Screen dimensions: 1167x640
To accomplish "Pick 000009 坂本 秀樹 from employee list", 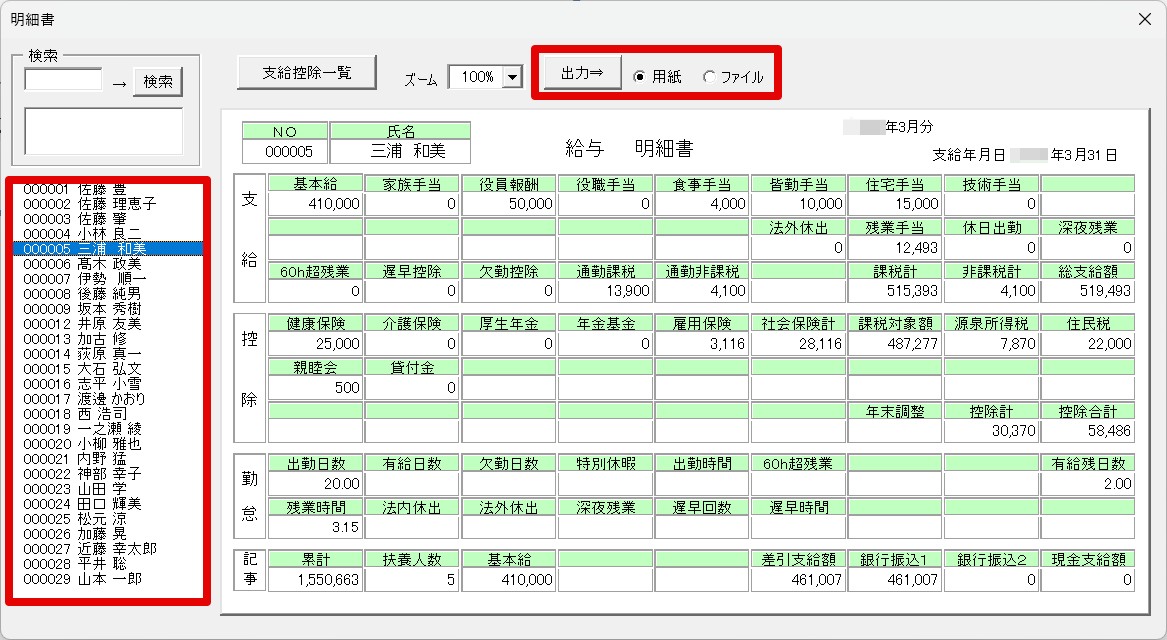I will [82, 309].
